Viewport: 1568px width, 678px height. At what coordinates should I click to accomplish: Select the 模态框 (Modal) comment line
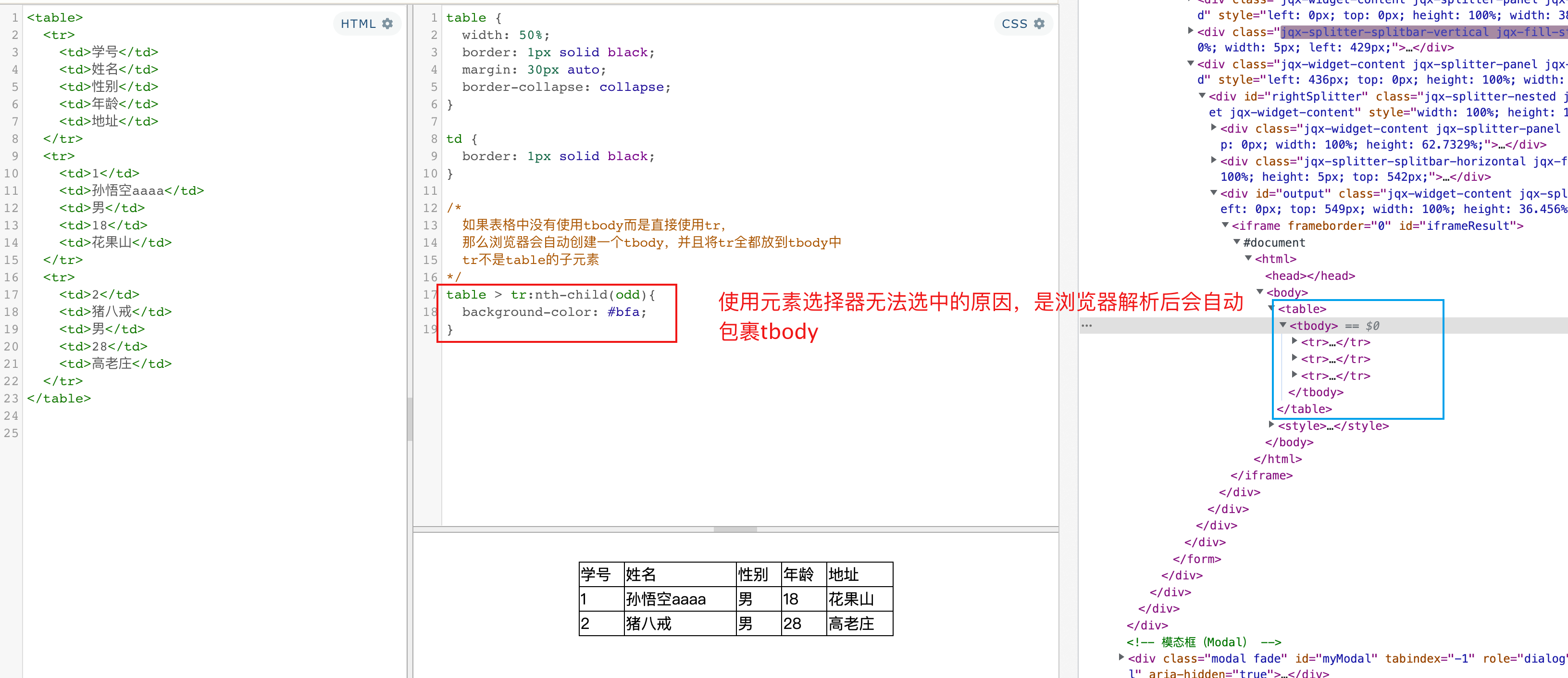(x=1203, y=642)
